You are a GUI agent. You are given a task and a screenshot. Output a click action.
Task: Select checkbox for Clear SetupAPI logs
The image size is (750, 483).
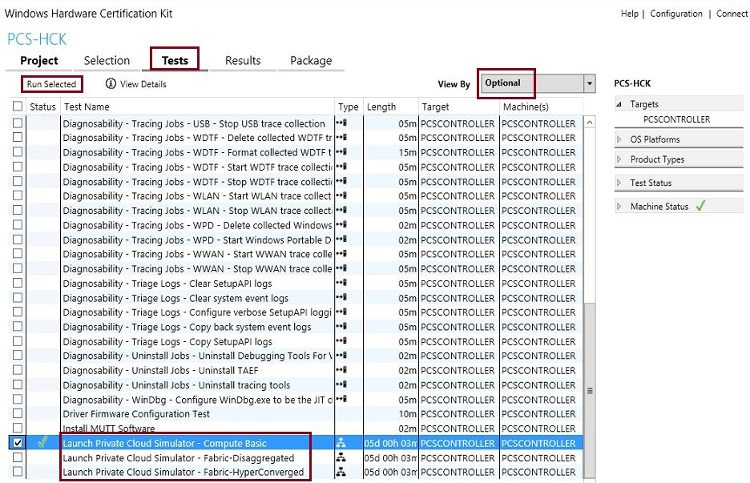pyautogui.click(x=18, y=283)
